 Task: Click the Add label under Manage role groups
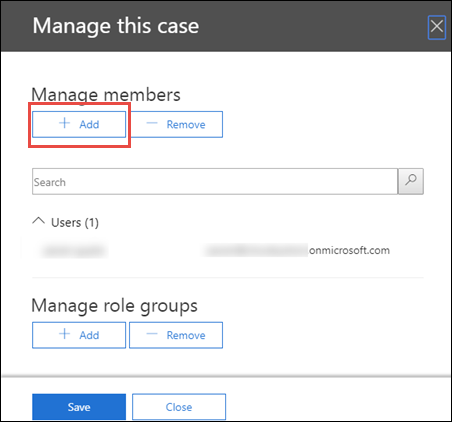pyautogui.click(x=89, y=335)
